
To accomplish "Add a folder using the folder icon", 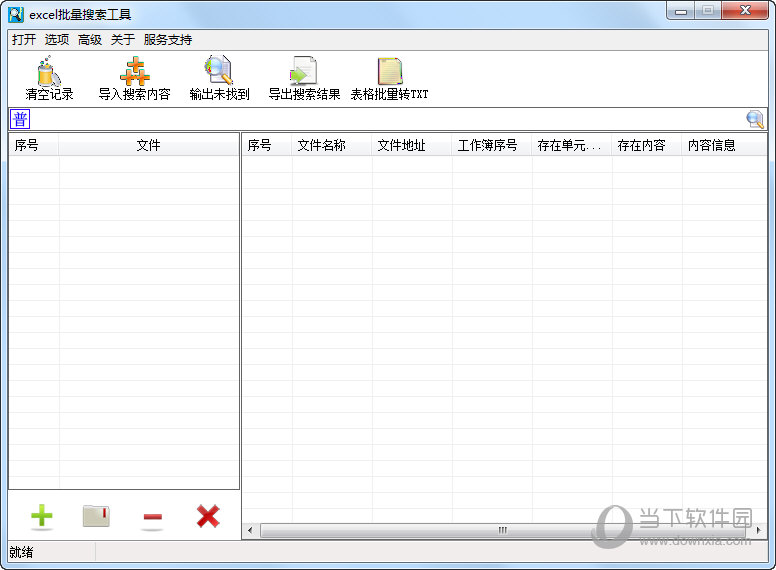I will pos(96,516).
